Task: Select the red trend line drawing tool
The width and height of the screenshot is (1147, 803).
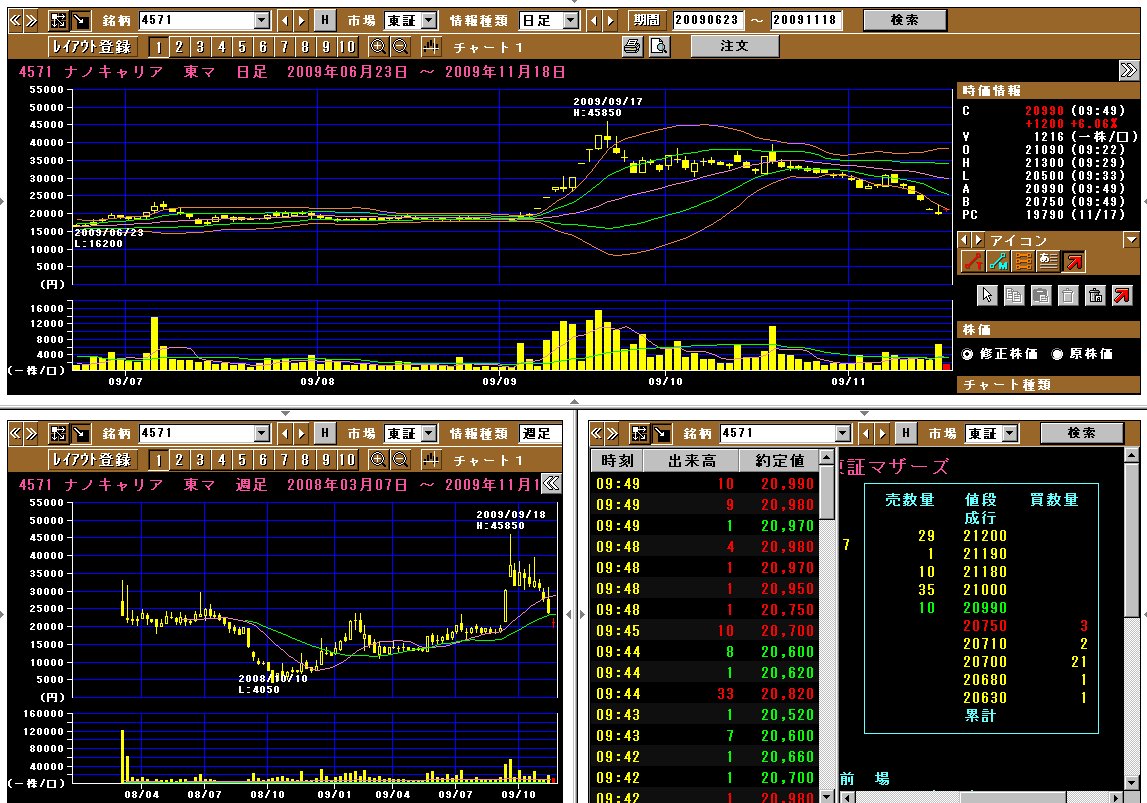Action: tap(971, 262)
